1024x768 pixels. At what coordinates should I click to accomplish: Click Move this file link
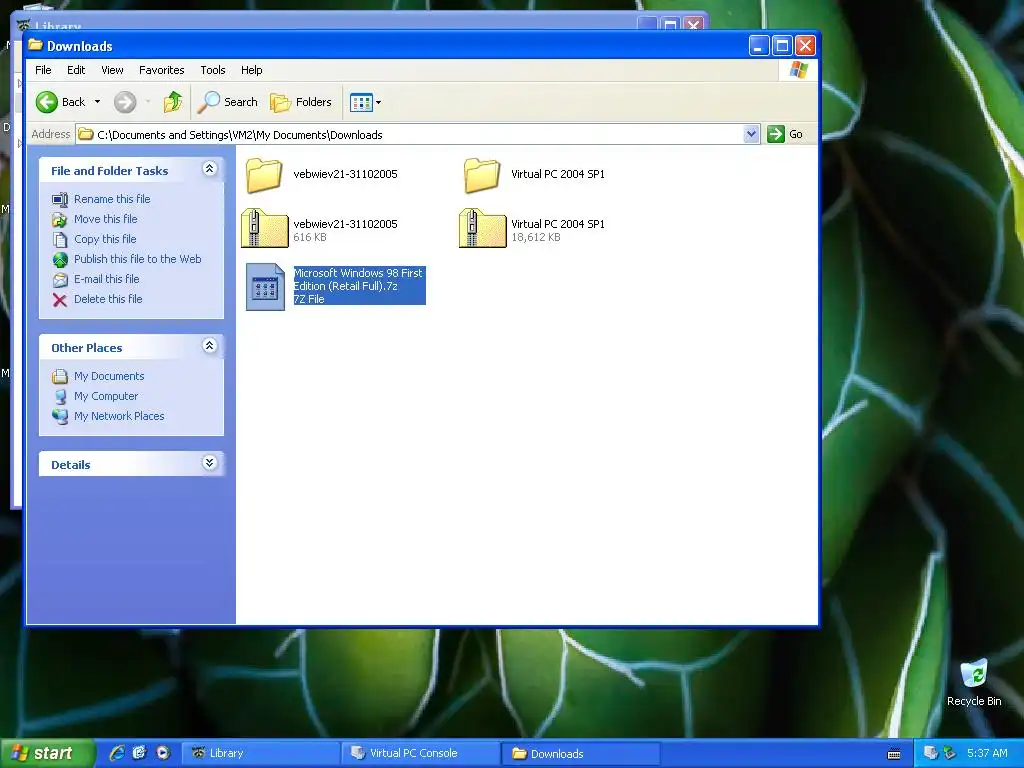[106, 219]
